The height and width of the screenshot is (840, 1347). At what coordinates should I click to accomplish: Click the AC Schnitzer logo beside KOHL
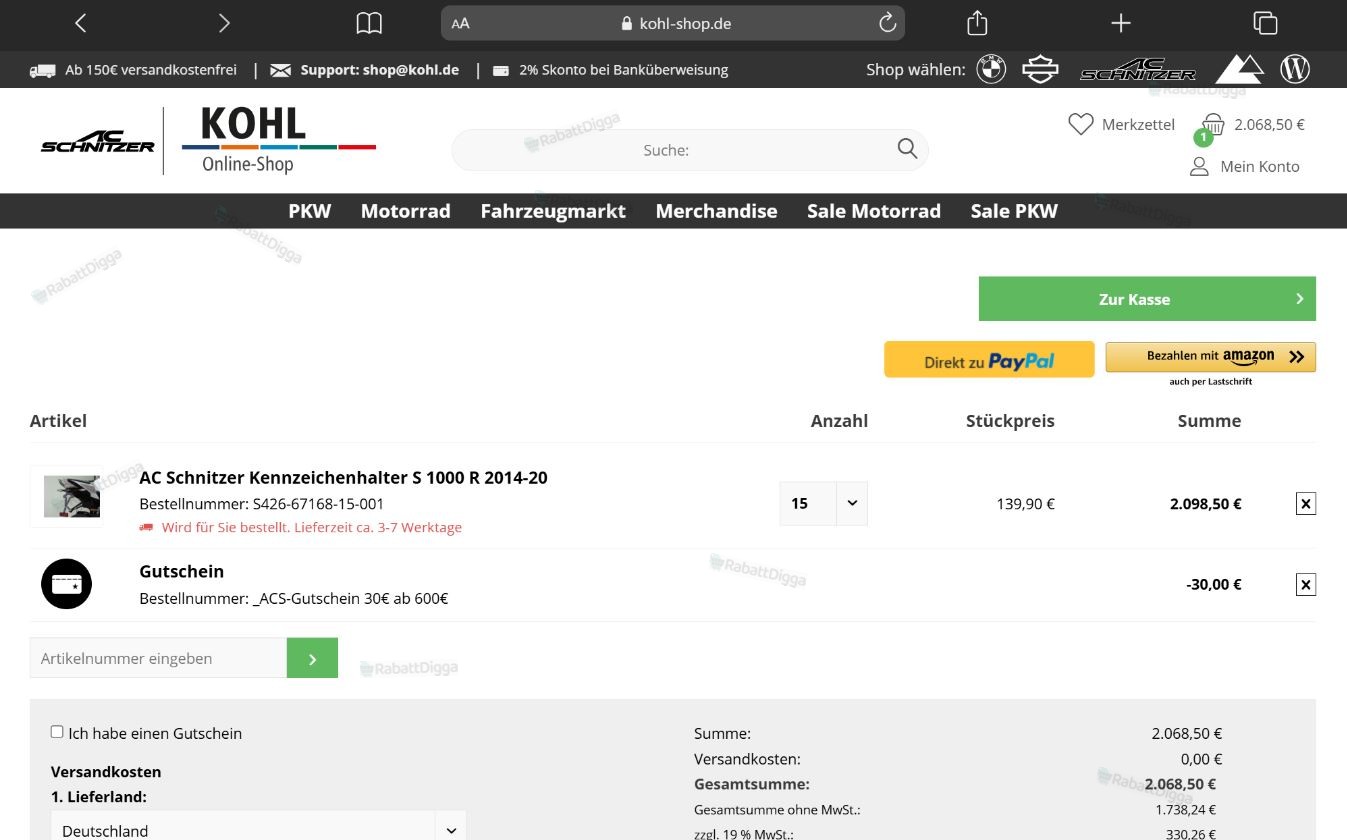98,142
